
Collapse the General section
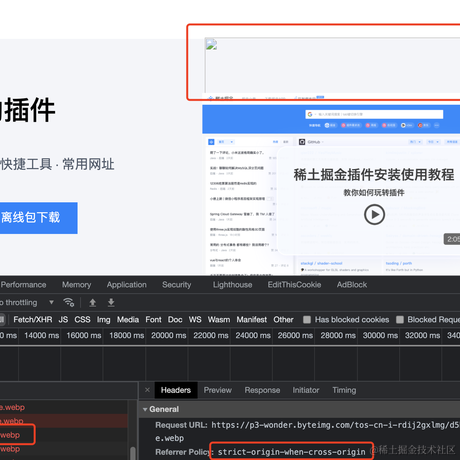[x=145, y=409]
